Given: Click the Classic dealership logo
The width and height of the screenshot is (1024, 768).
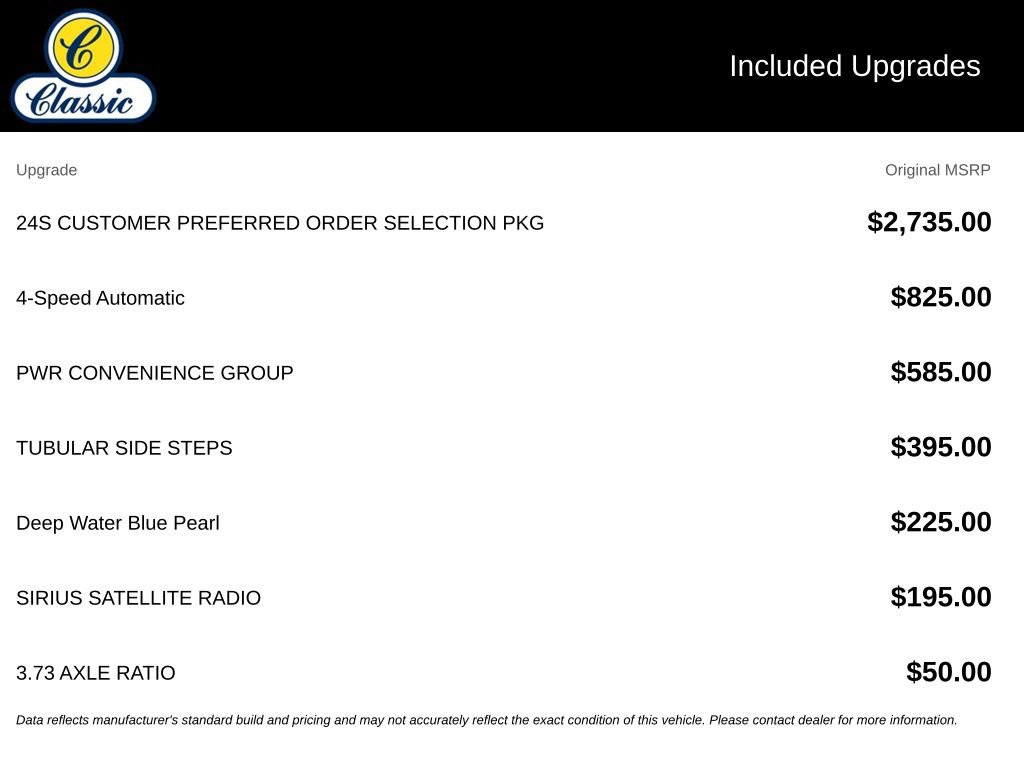Looking at the screenshot, I should pyautogui.click(x=84, y=66).
